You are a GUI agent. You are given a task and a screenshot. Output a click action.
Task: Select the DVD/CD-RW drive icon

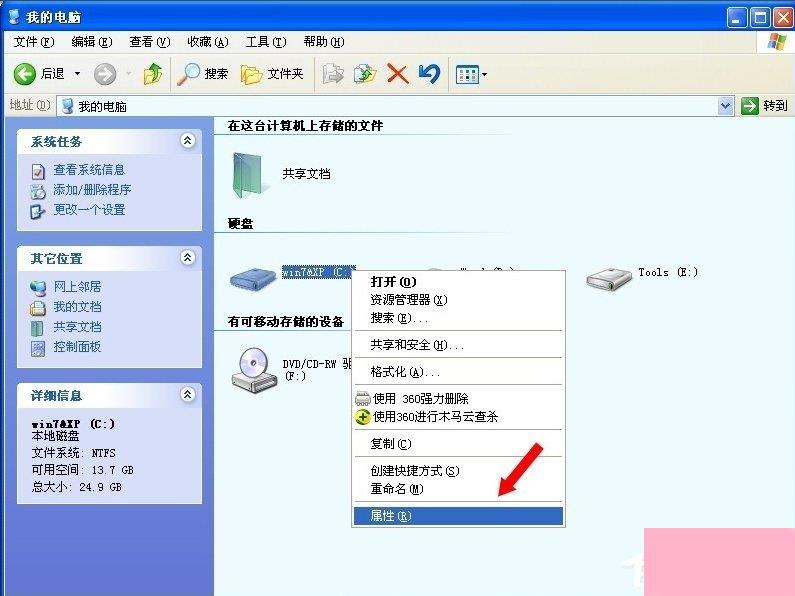(254, 369)
